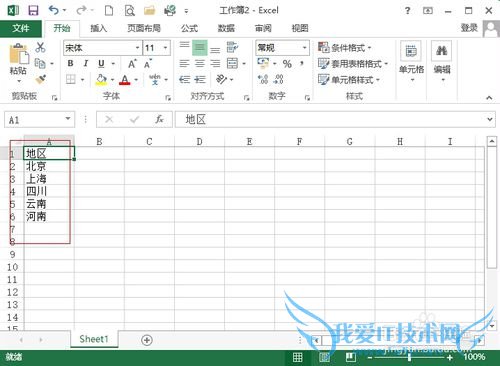
Task: Switch to the 审阅 Review tab
Action: pyautogui.click(x=263, y=29)
